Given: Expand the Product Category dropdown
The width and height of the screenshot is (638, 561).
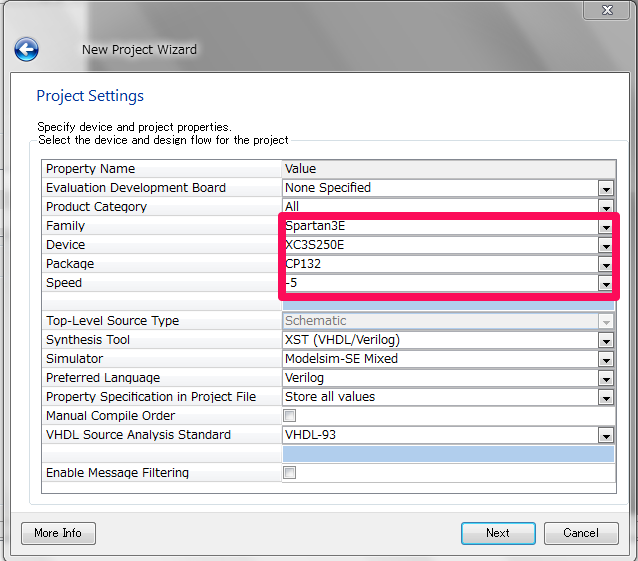Looking at the screenshot, I should pos(605,207).
